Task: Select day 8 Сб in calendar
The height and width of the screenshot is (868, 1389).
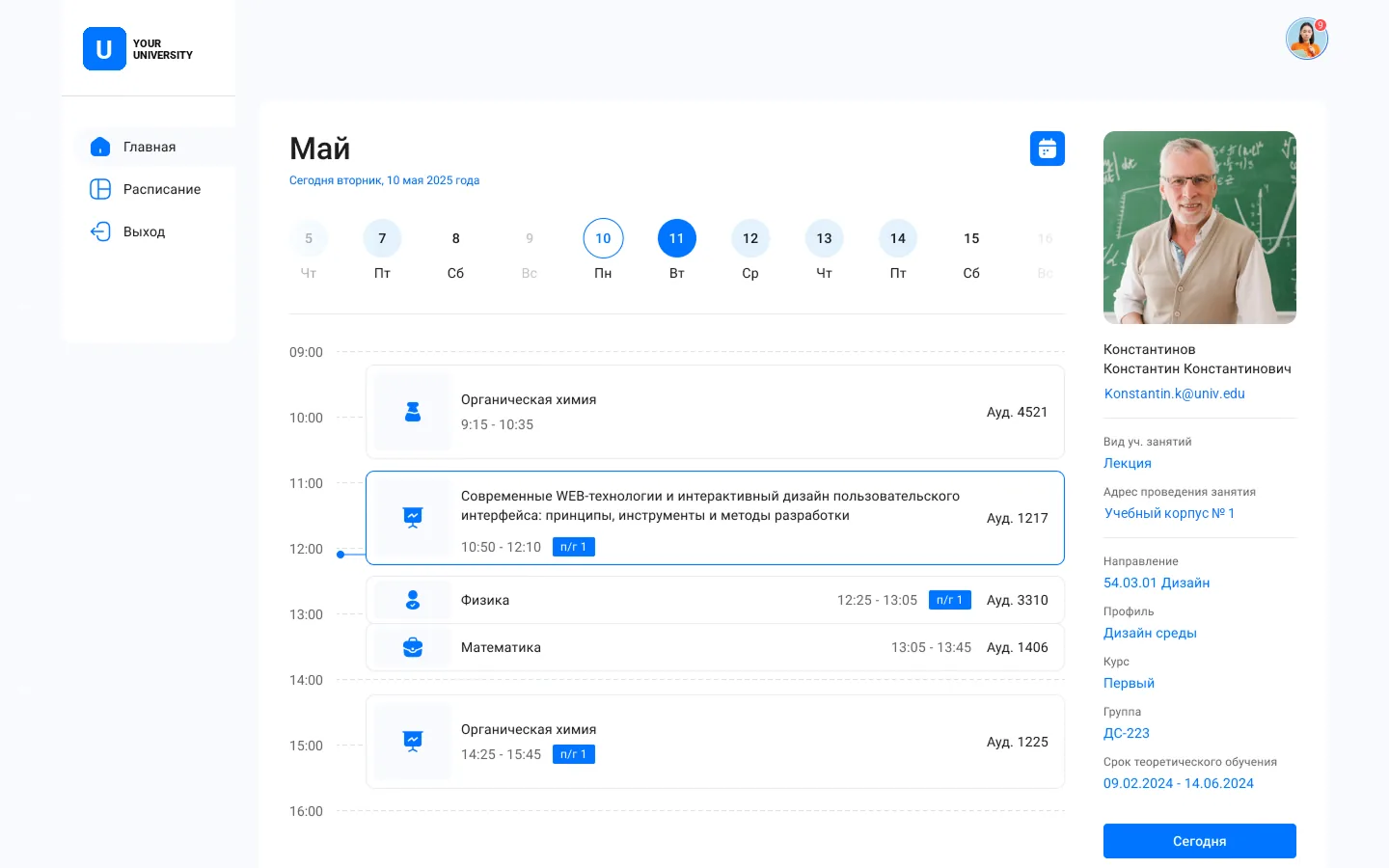Action: [x=456, y=251]
